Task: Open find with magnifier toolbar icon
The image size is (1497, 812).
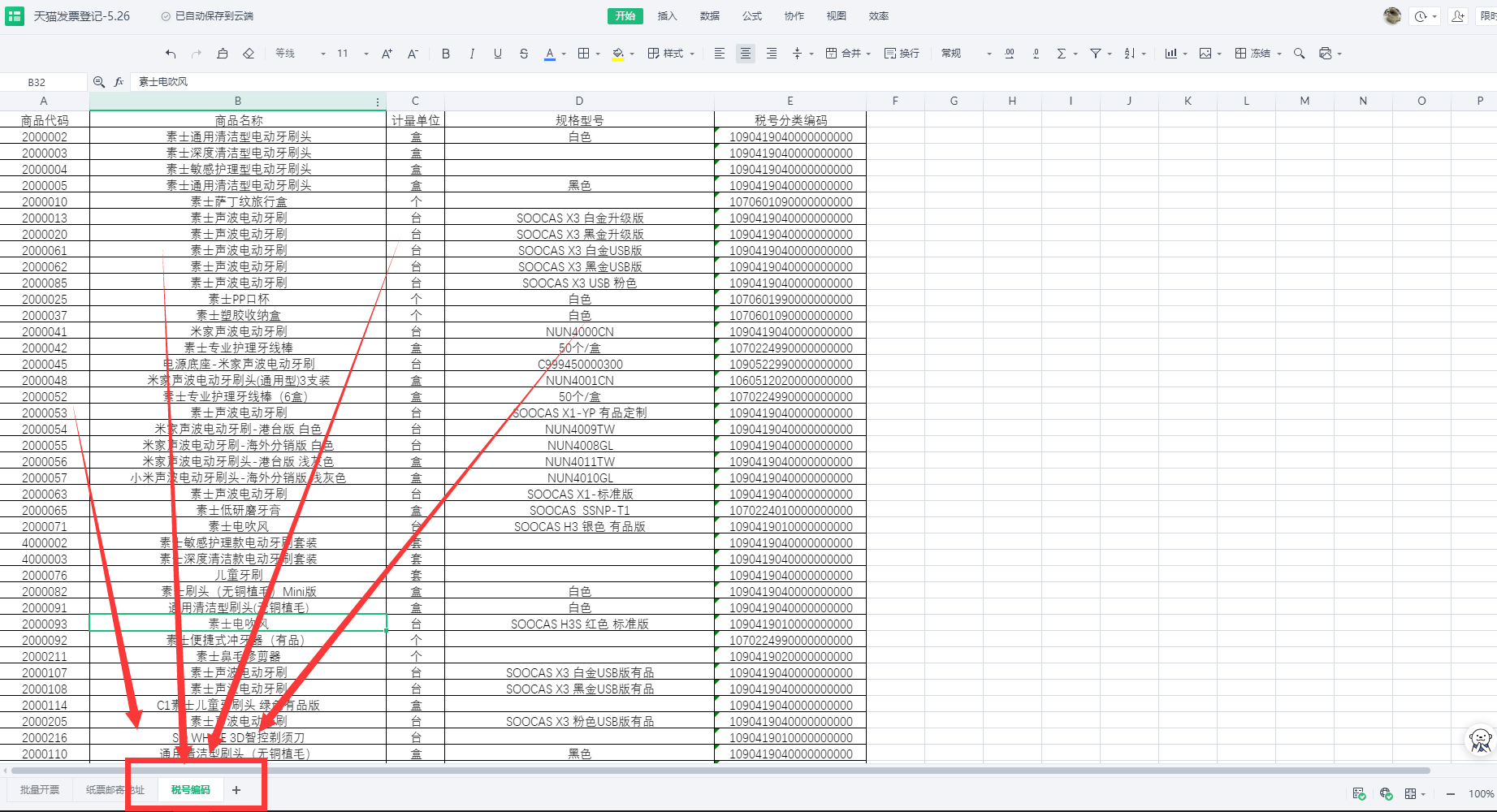Action: [1300, 54]
